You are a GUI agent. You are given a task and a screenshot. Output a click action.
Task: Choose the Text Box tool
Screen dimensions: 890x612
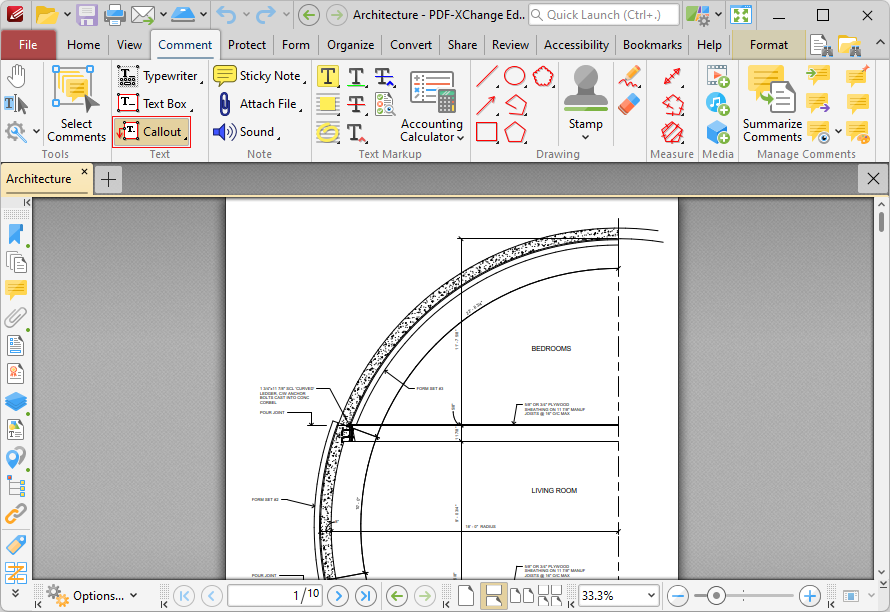[154, 104]
